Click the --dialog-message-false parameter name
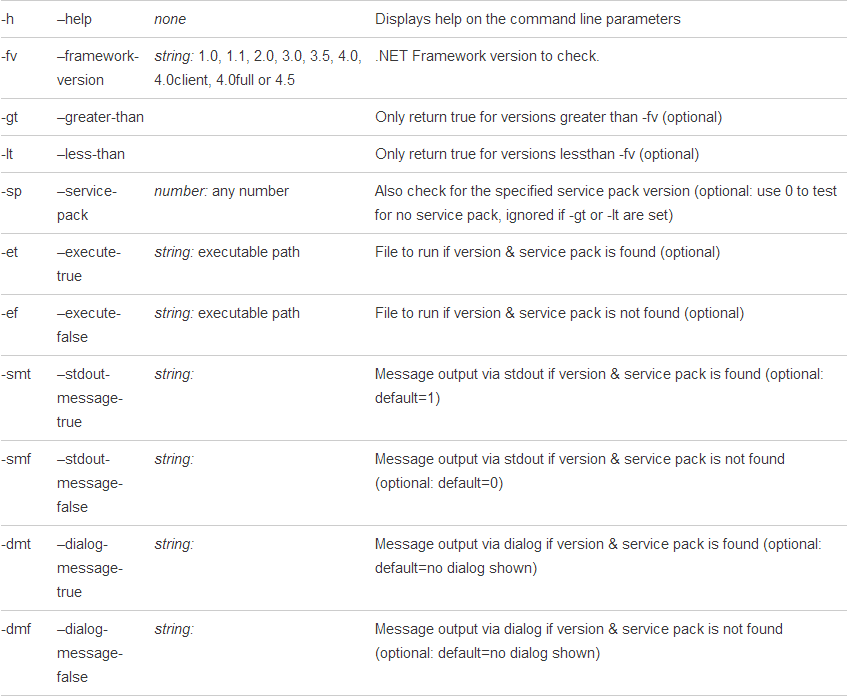Viewport: 847px width, 696px height. click(89, 652)
